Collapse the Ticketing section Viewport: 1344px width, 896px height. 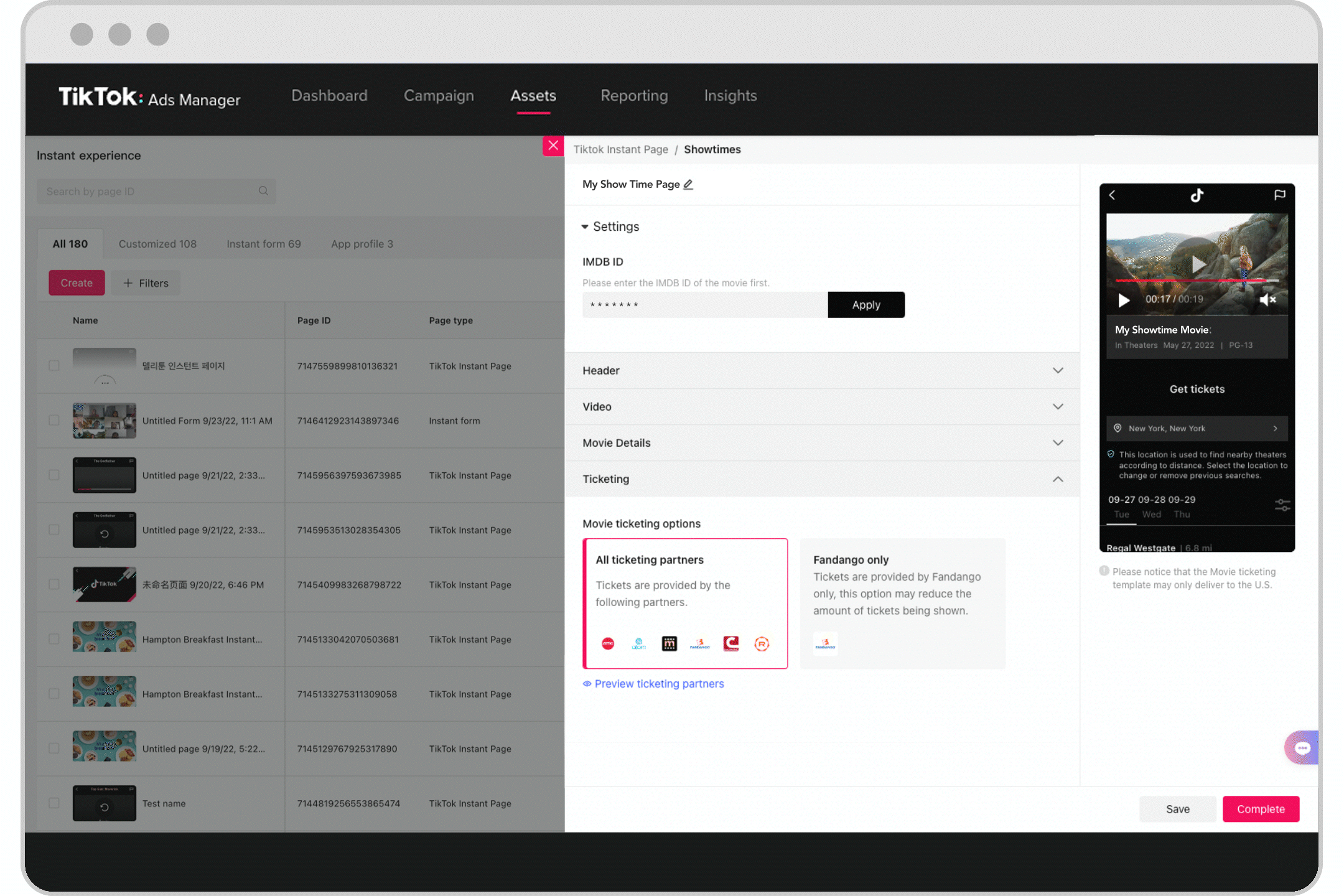pyautogui.click(x=1058, y=478)
